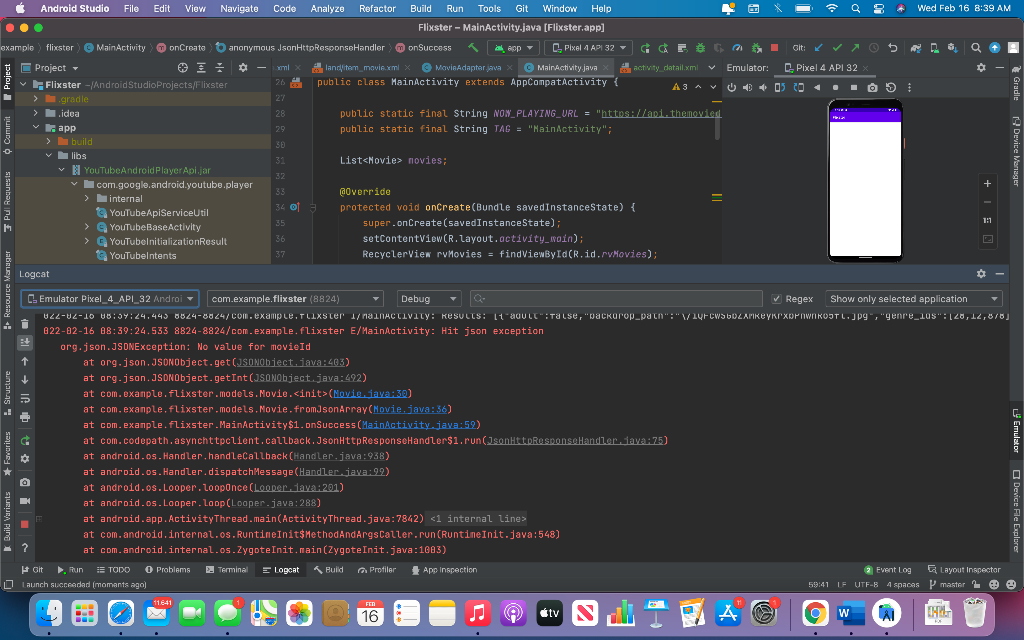The image size is (1024, 640).
Task: Open the Build menu
Action: point(421,8)
